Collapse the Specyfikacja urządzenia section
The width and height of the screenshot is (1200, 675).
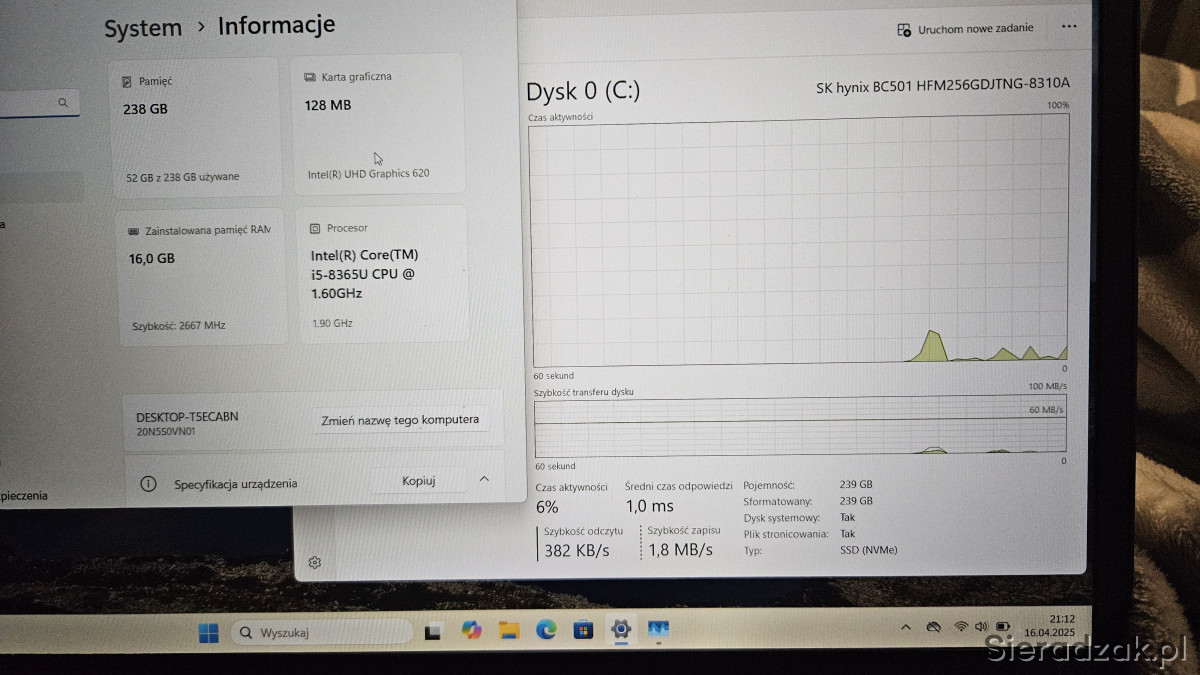(x=484, y=480)
